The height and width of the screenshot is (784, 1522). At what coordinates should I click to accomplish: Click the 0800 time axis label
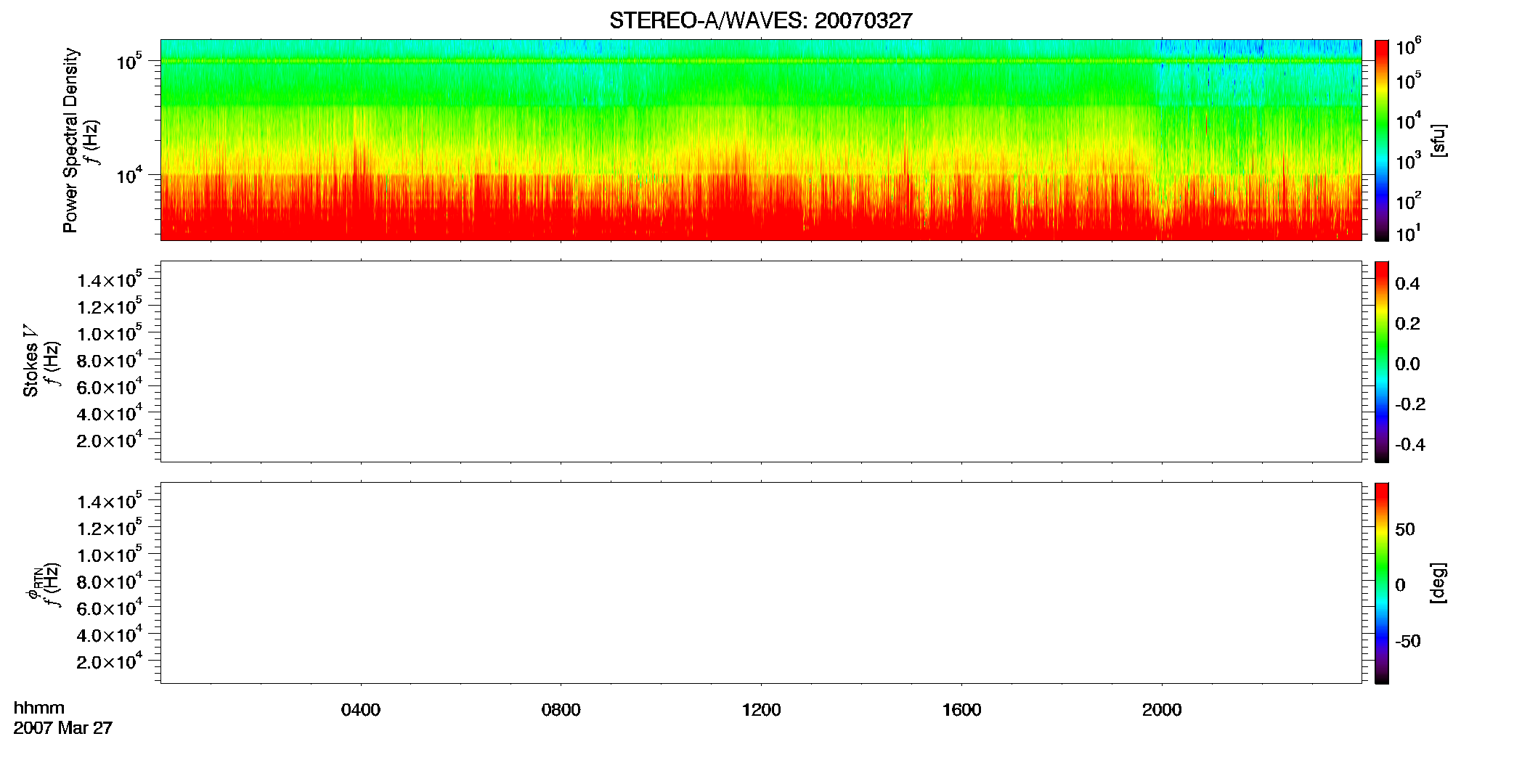point(561,710)
